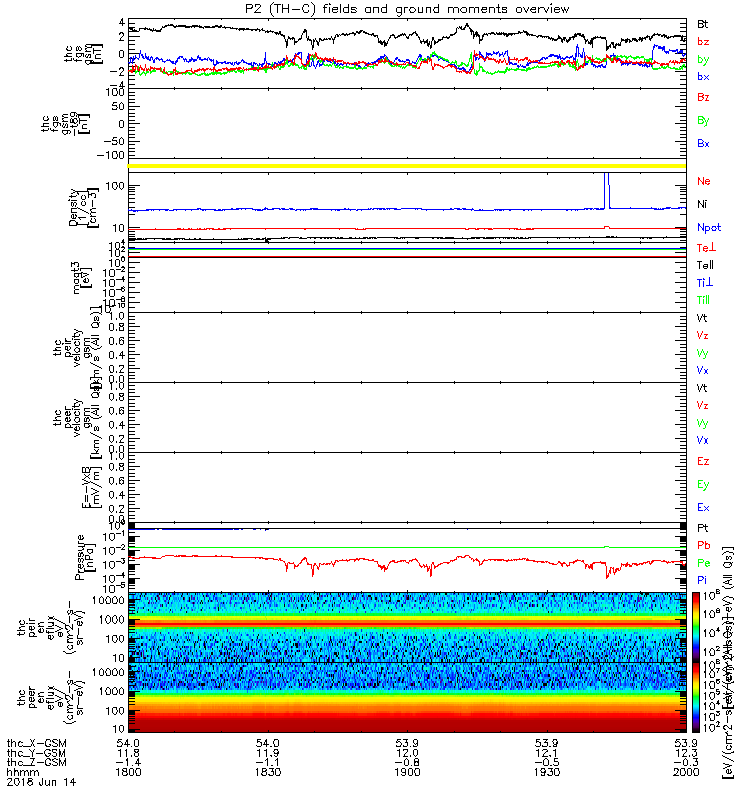Click the yellow status bar strip

407,166
